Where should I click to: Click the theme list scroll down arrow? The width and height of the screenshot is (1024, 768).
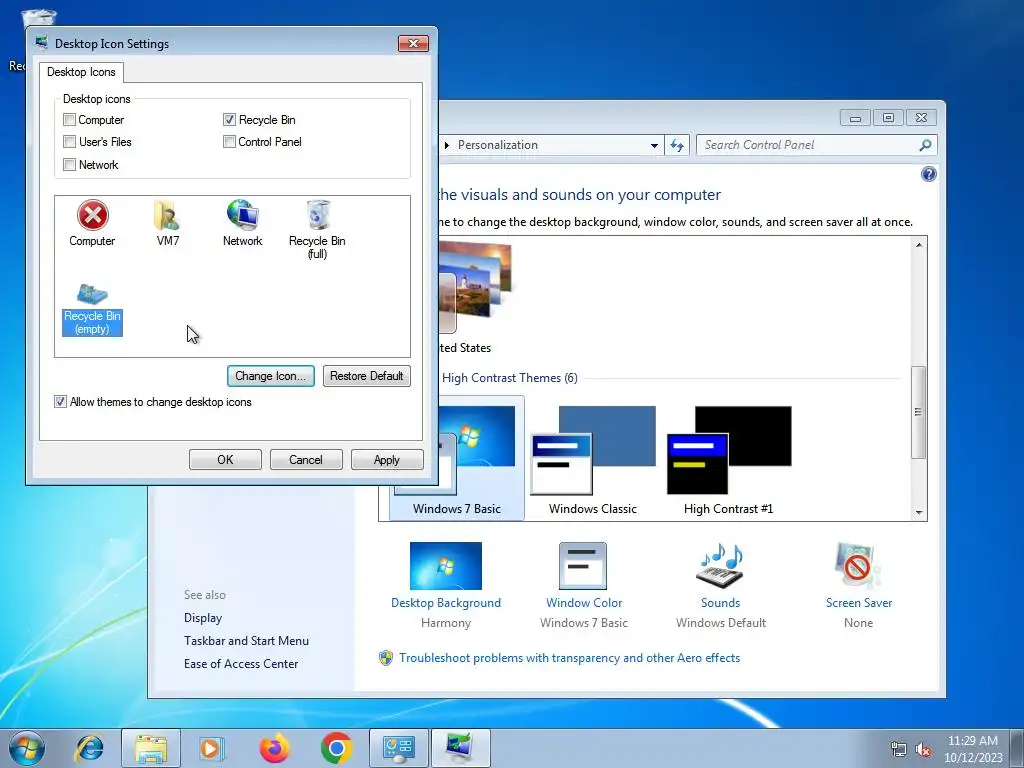tap(919, 513)
